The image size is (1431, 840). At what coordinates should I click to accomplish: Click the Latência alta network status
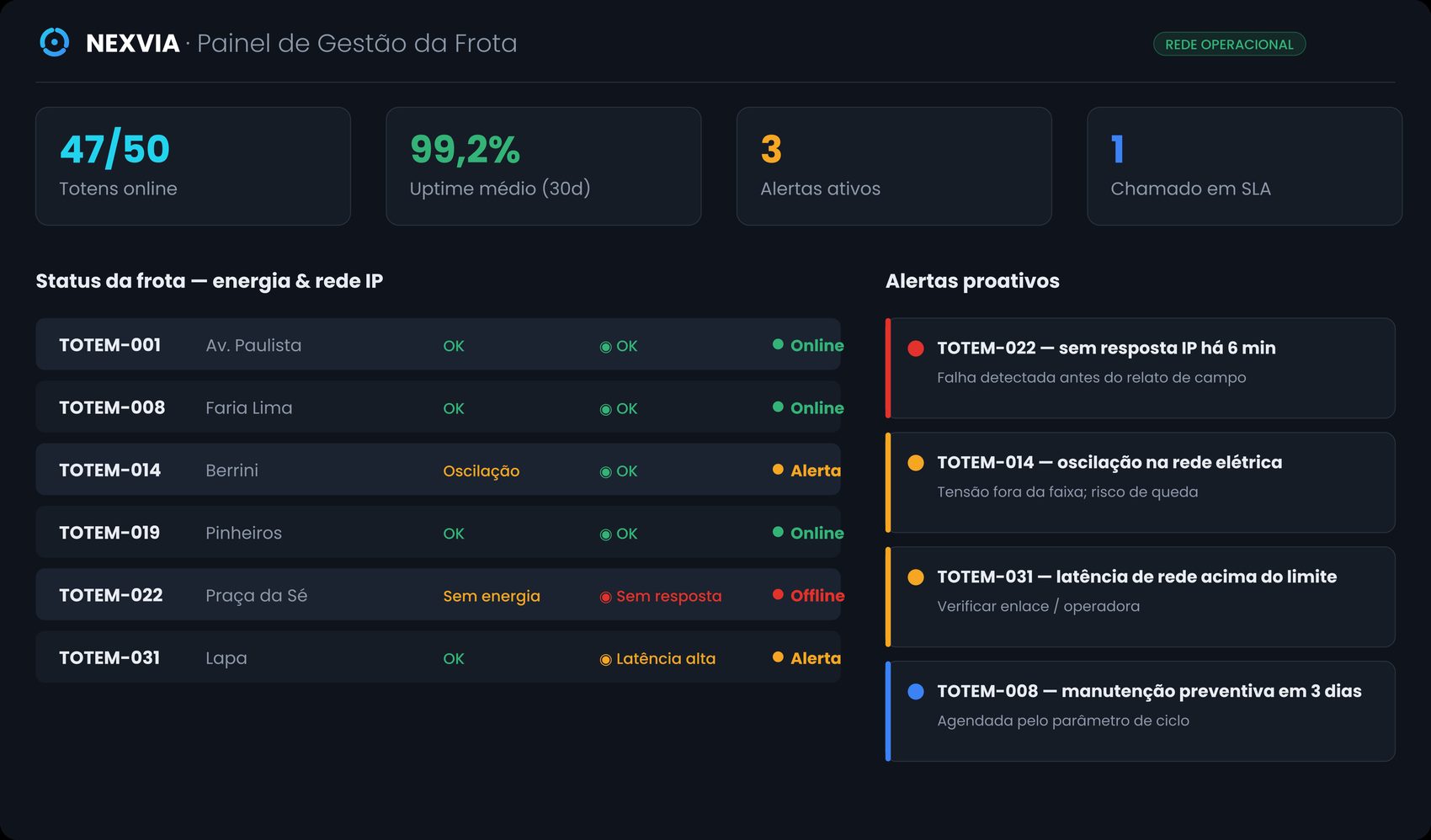(x=657, y=659)
